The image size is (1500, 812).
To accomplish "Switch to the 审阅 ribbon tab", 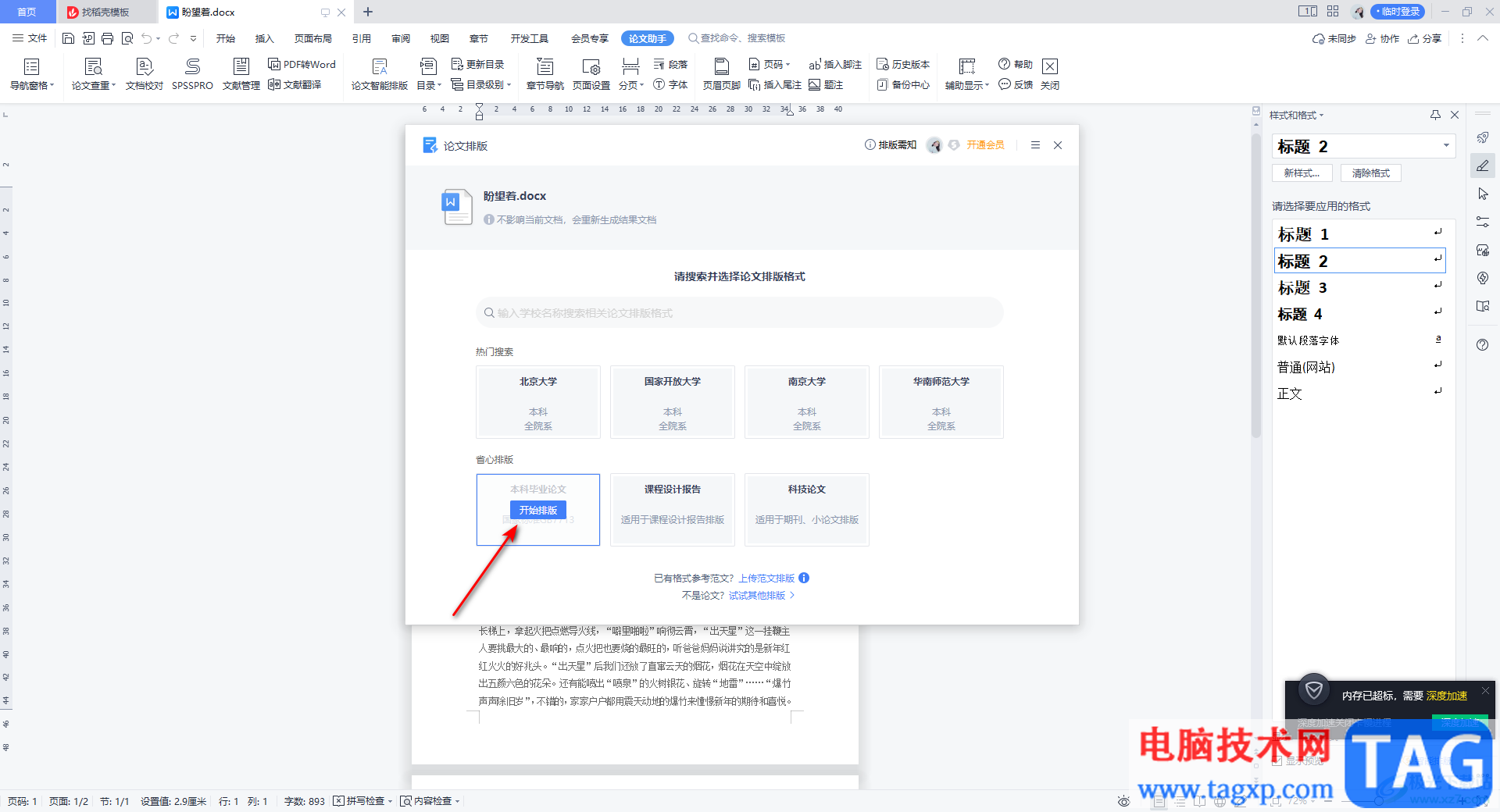I will [401, 38].
